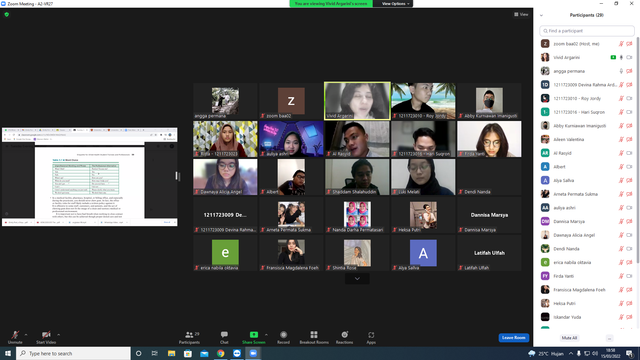Open Task View on the taskbar

tap(155, 353)
